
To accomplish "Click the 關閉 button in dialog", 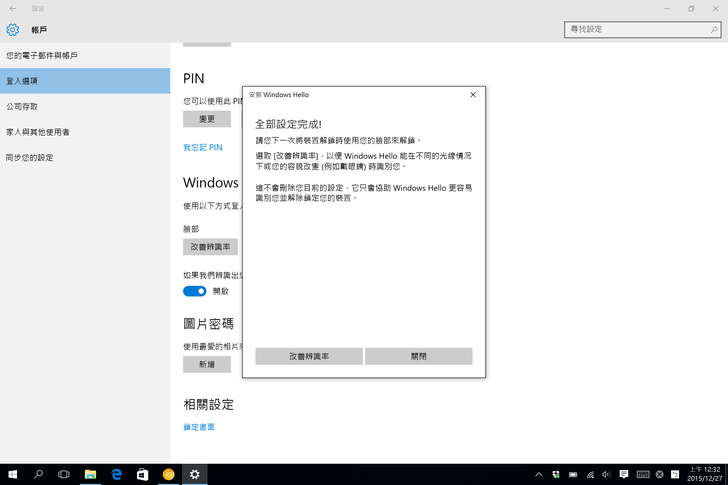I will tap(418, 356).
